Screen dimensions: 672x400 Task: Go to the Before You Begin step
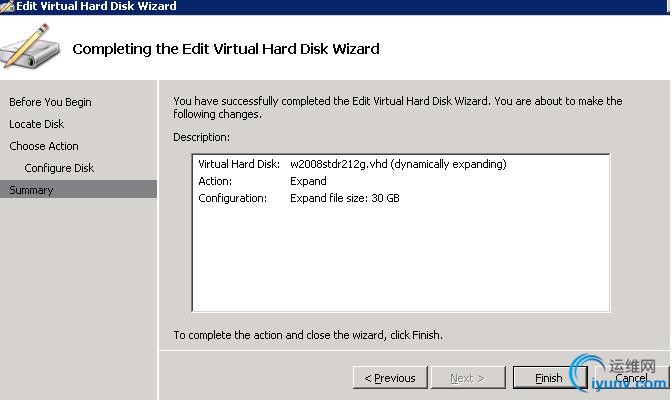tap(50, 102)
